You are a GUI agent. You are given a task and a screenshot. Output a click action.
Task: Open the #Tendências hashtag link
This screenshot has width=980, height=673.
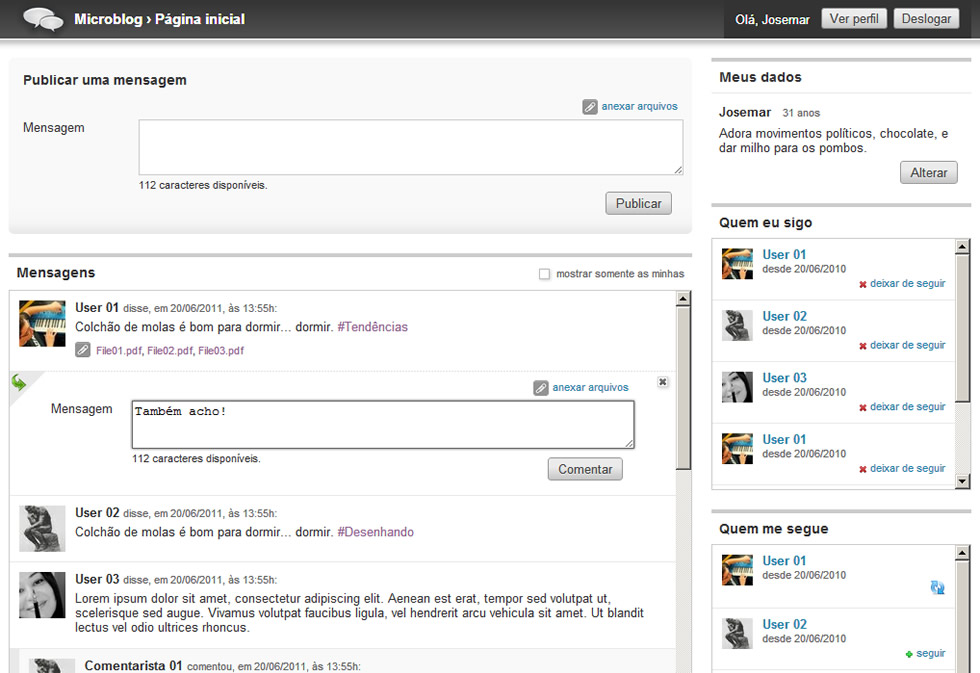point(372,327)
